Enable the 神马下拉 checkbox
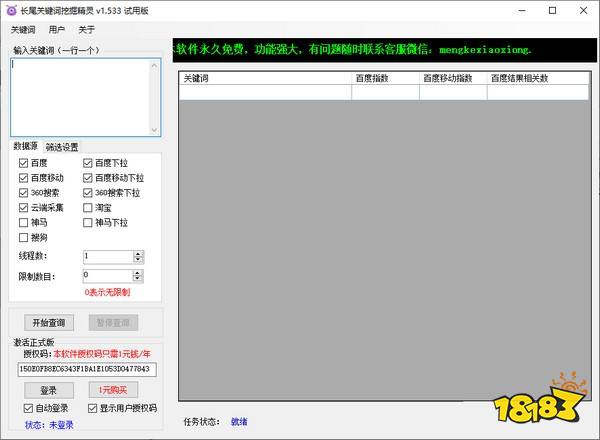600x440 pixels. pos(88,223)
